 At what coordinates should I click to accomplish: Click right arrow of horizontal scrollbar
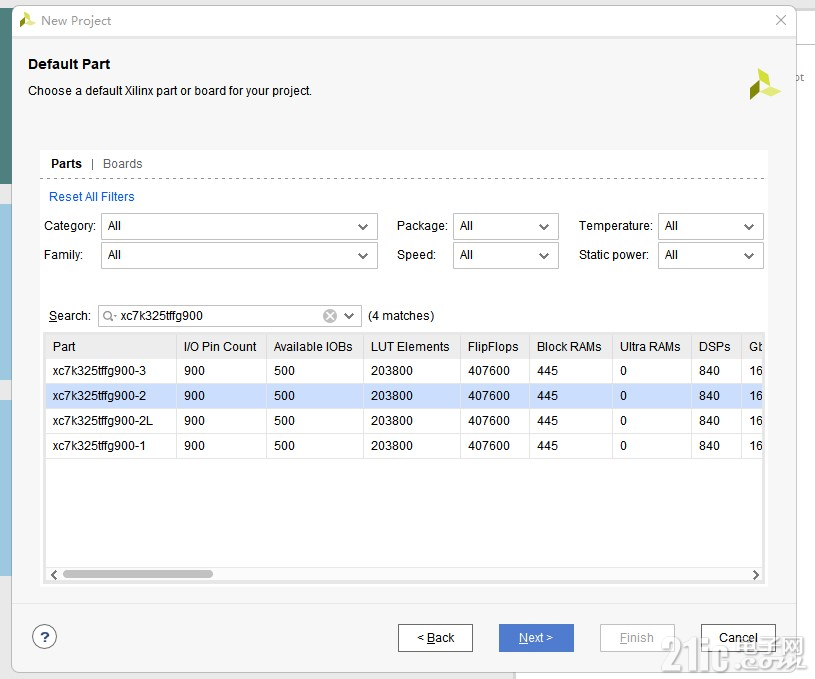756,574
